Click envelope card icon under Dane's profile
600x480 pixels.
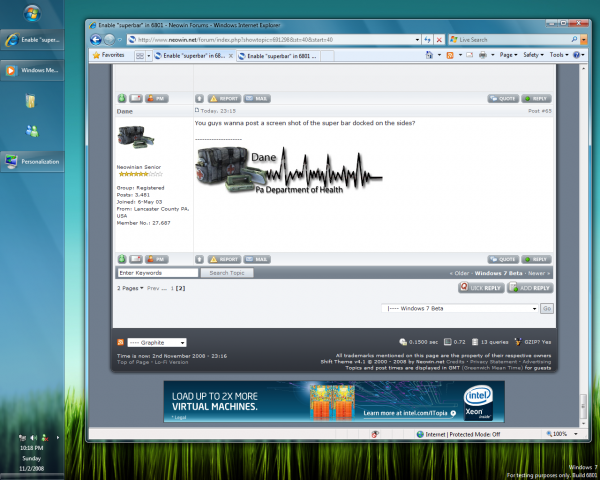136,259
